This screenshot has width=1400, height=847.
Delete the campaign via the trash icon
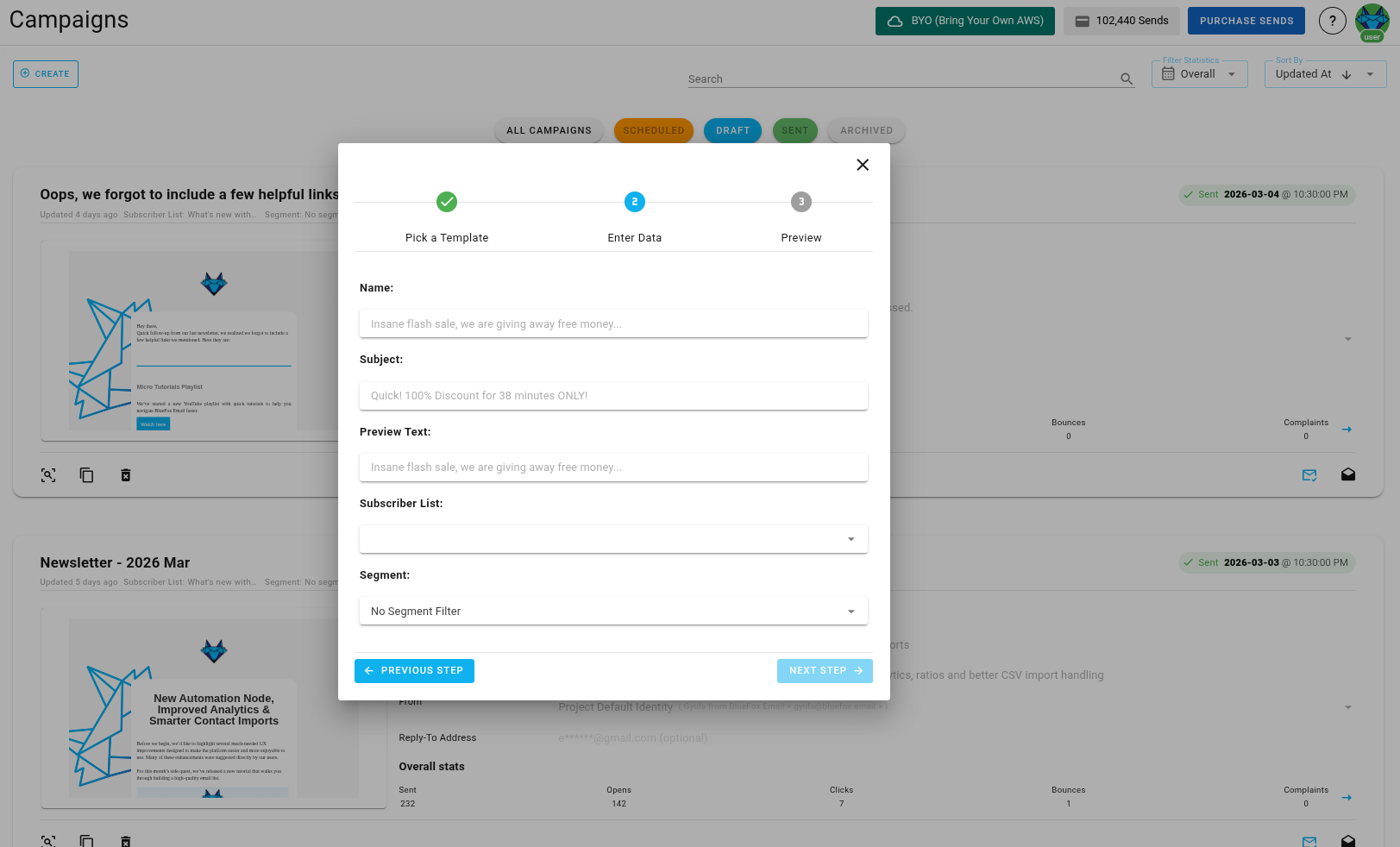126,474
